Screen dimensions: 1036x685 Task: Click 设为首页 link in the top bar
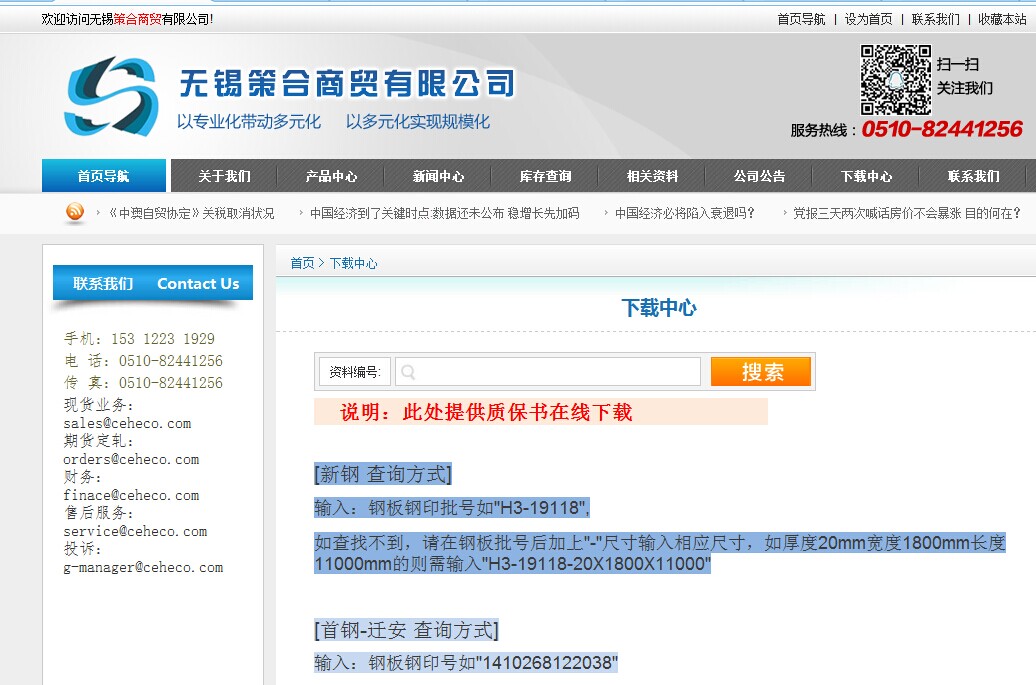tap(868, 19)
